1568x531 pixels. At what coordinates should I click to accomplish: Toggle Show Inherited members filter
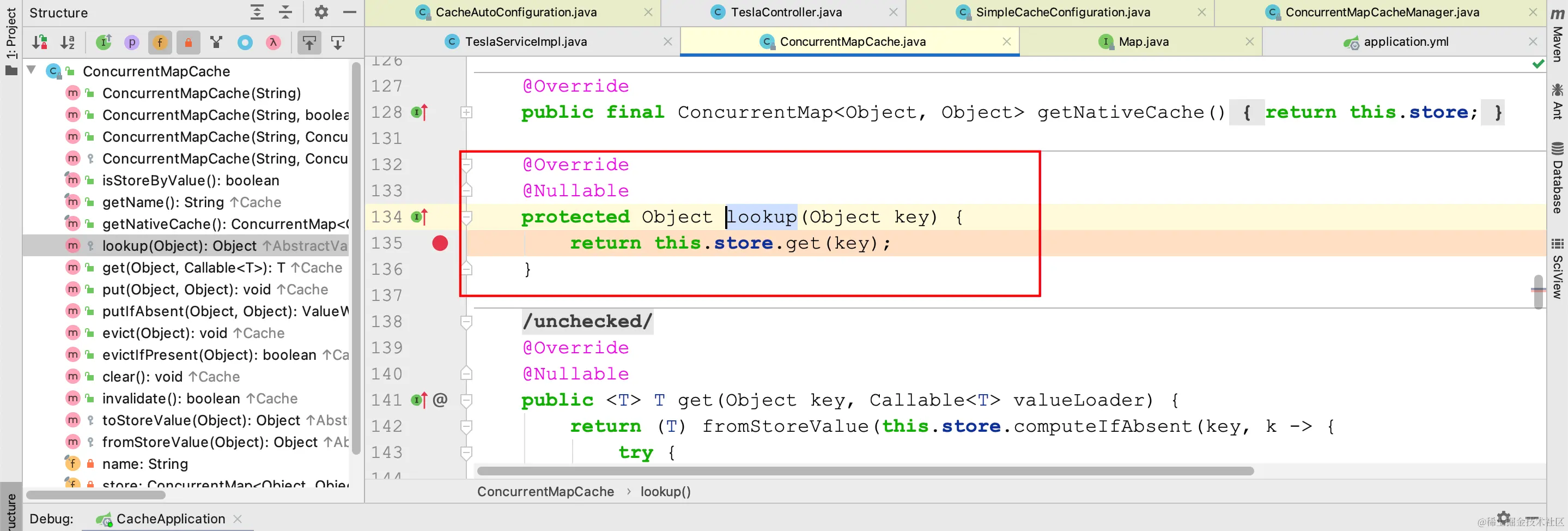[104, 42]
